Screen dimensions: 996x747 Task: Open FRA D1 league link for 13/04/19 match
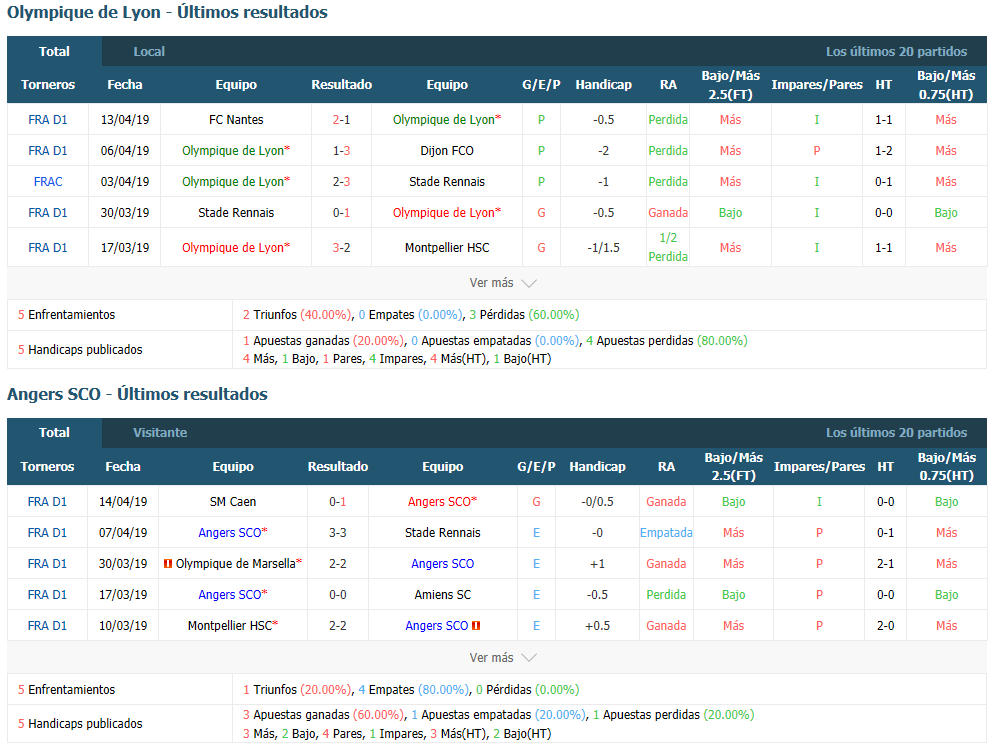[48, 119]
